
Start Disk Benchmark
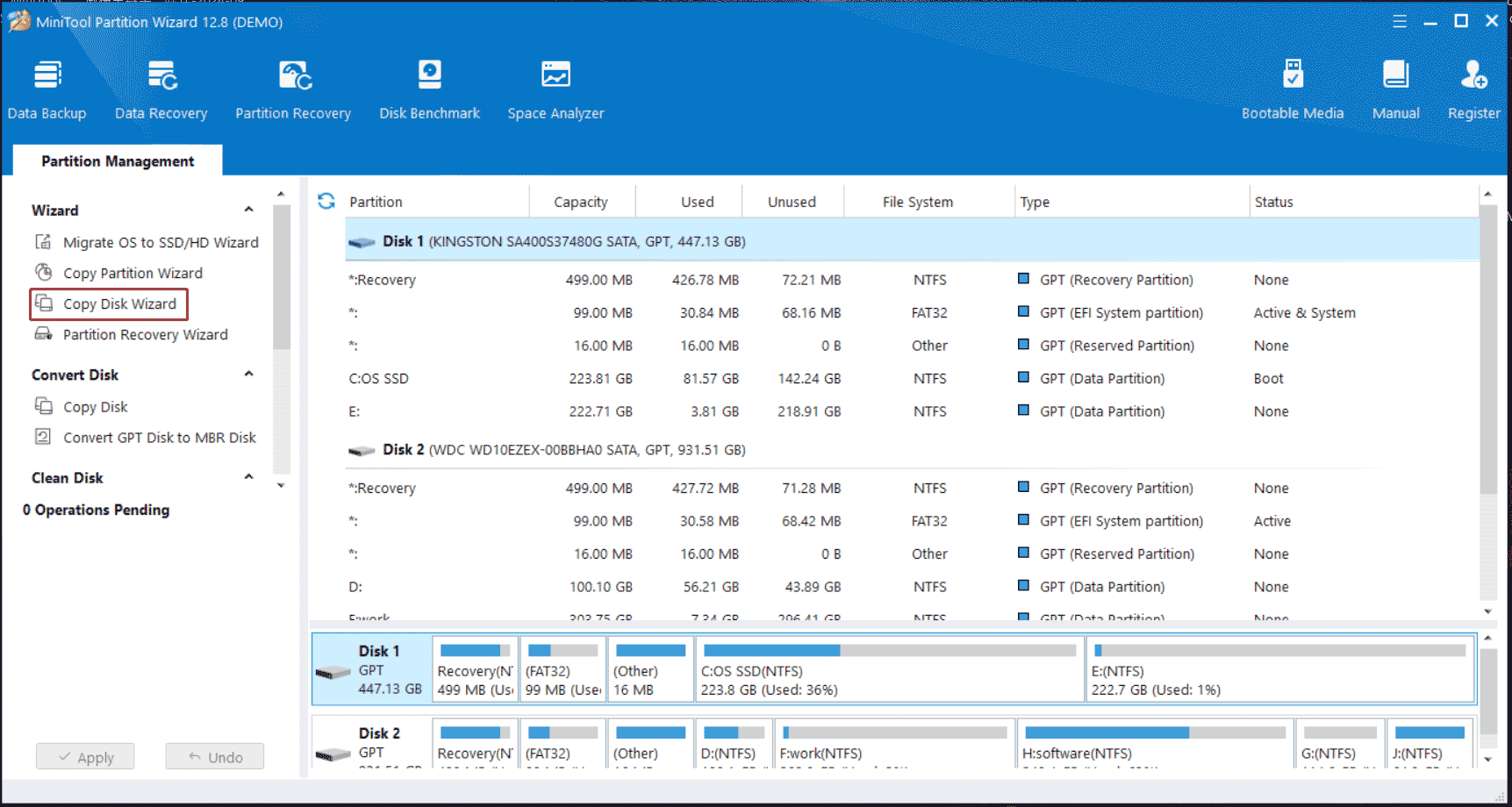click(430, 90)
